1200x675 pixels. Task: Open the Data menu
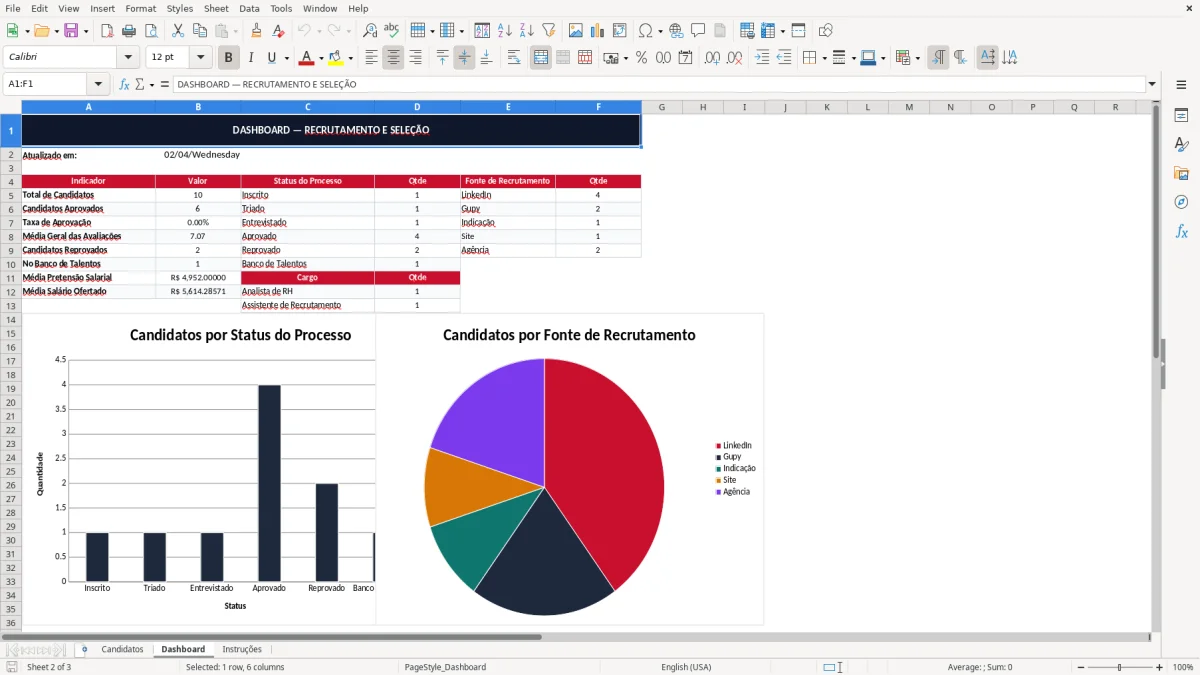tap(250, 8)
